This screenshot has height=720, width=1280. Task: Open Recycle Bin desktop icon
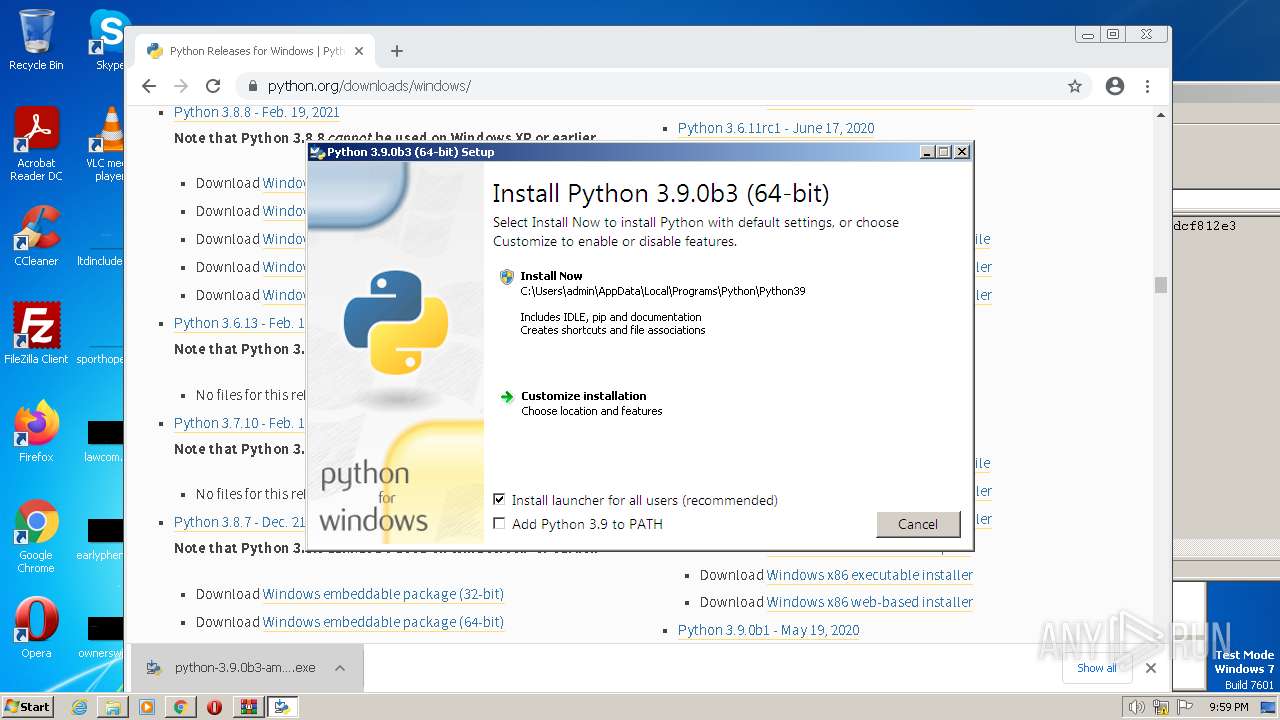click(x=36, y=40)
